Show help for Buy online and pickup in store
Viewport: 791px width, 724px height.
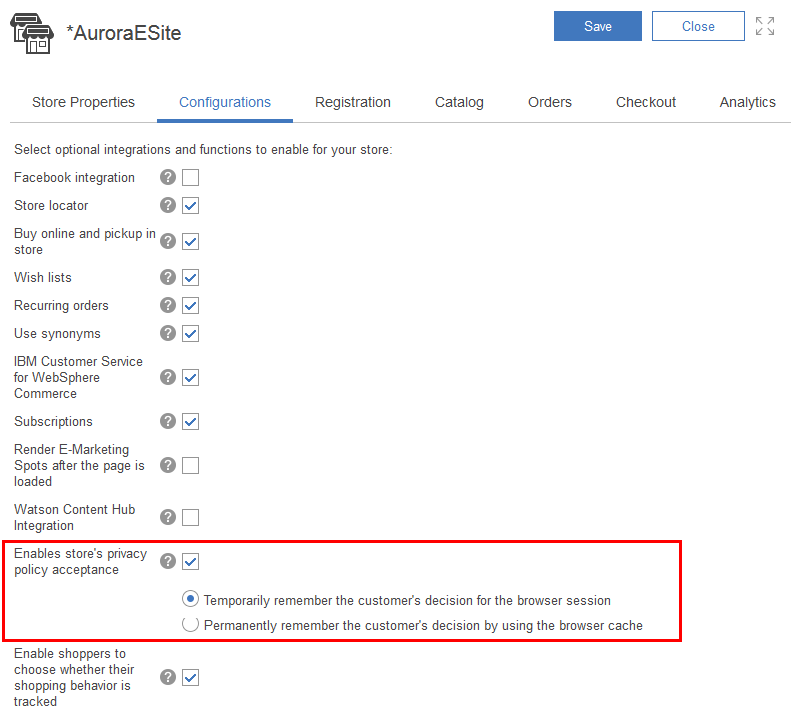click(168, 241)
